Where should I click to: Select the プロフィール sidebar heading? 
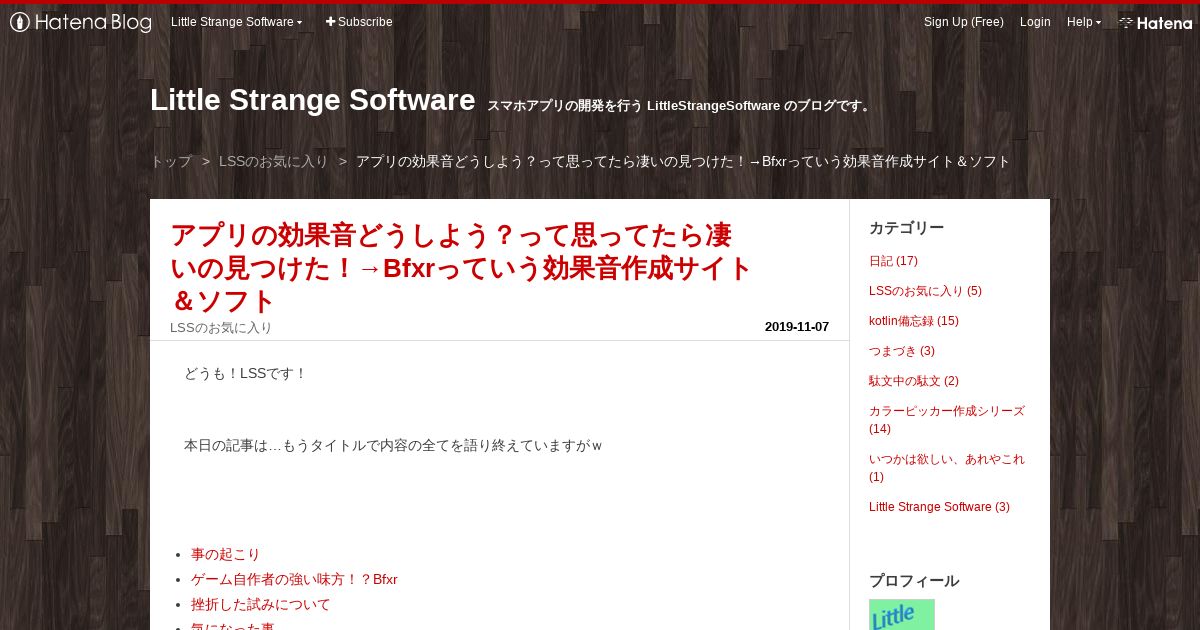[914, 581]
